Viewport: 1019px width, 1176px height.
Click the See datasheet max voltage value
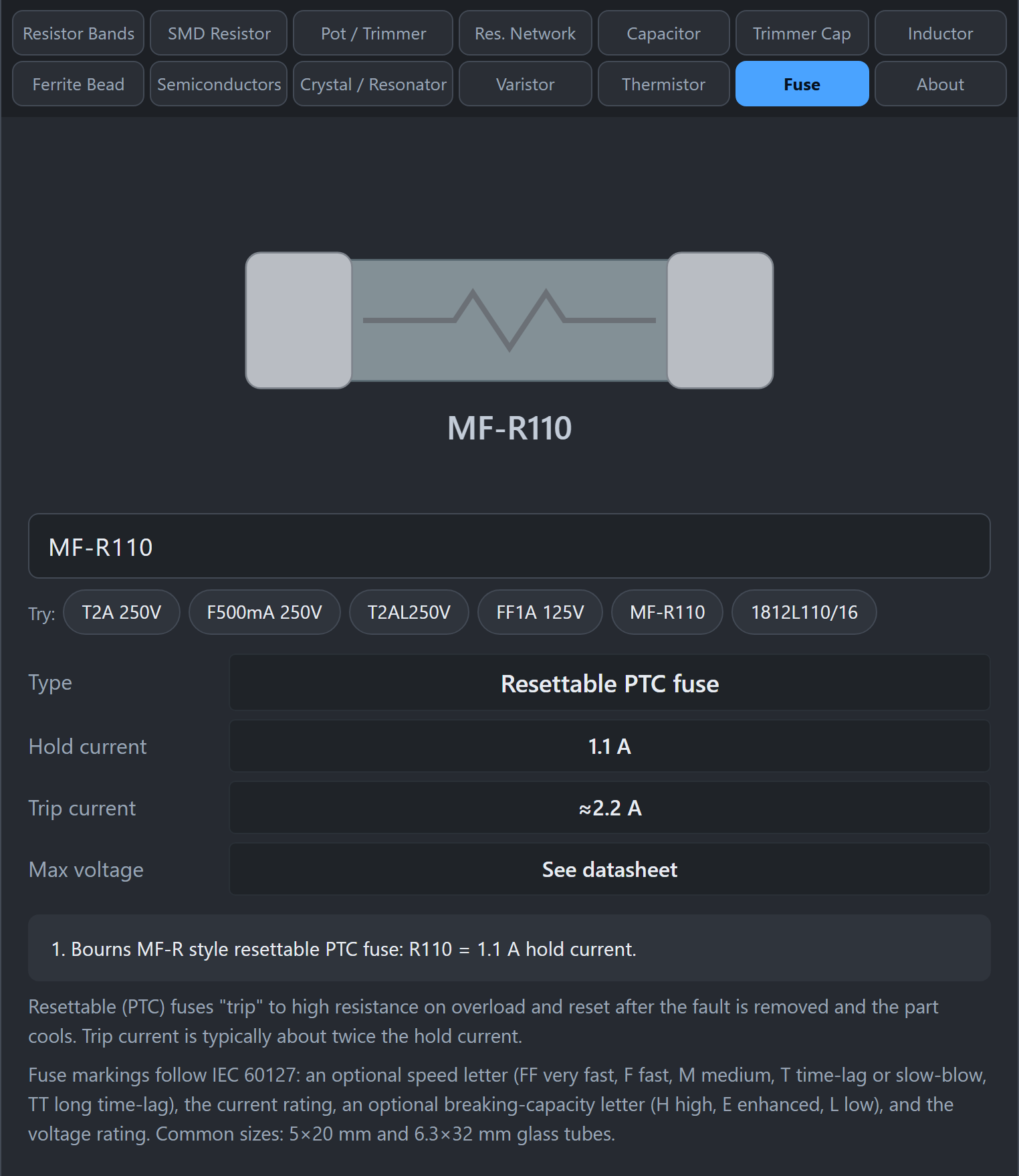(x=609, y=869)
